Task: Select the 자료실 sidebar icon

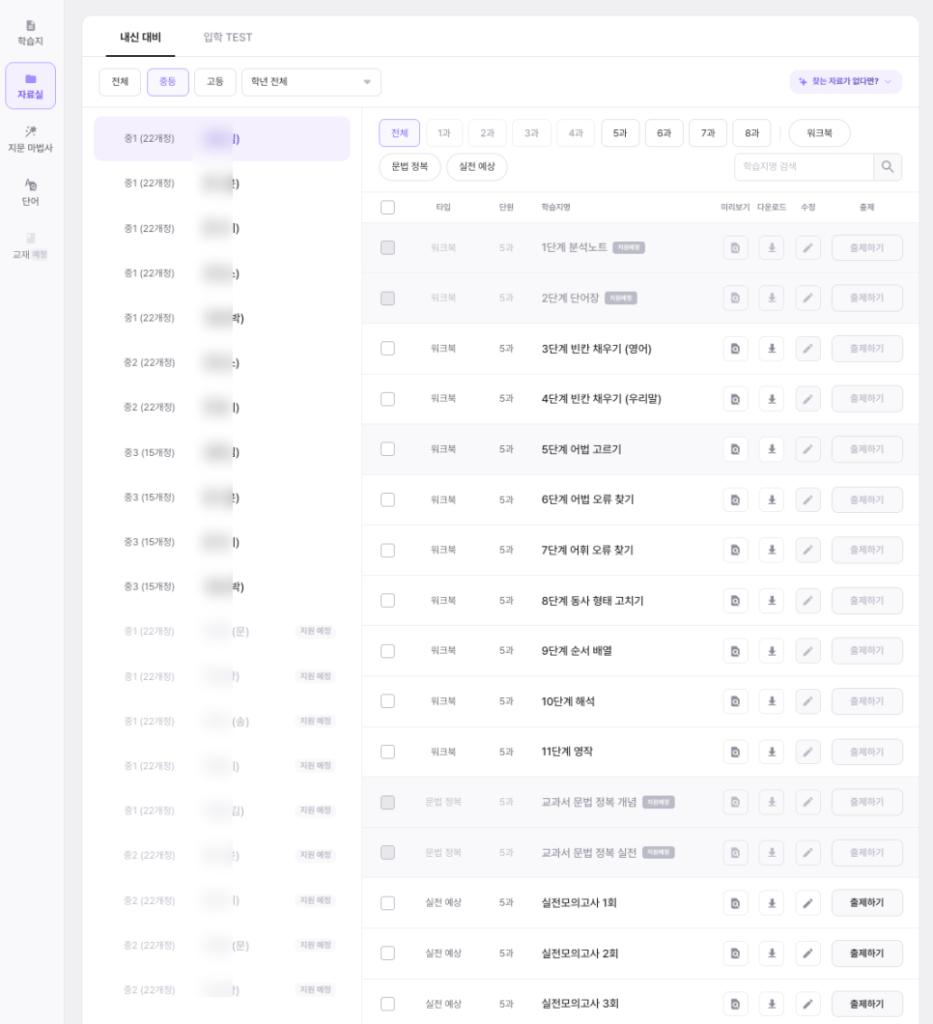Action: coord(30,86)
